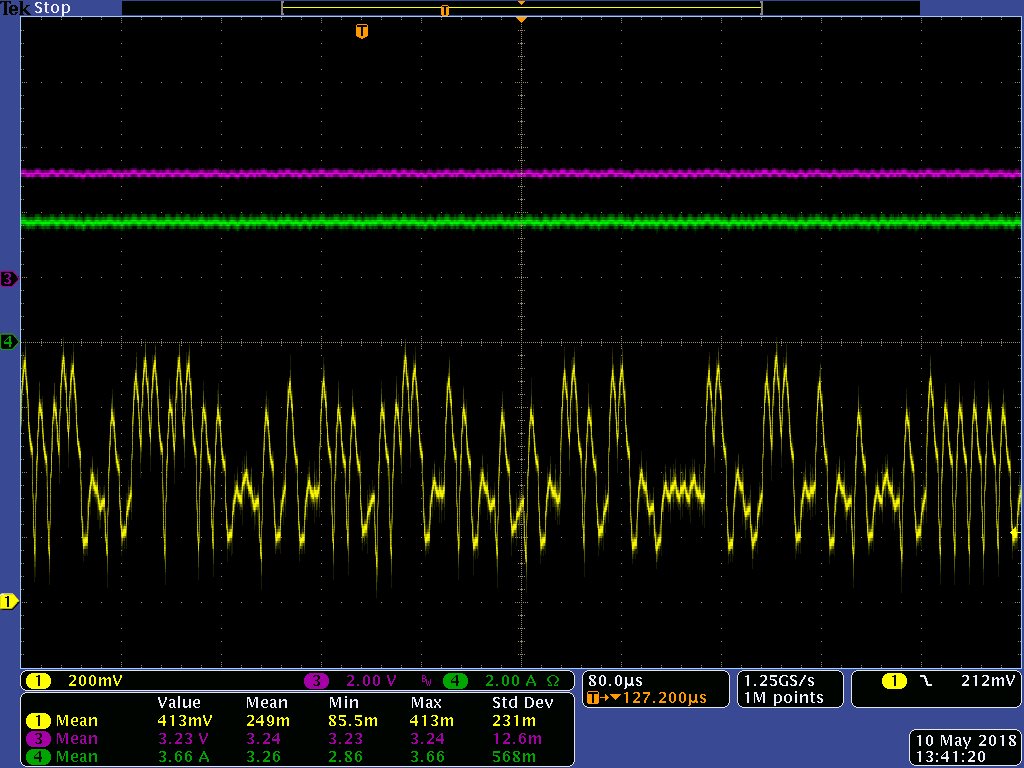
Task: Click the orange trigger position T marker
Action: coord(362,31)
